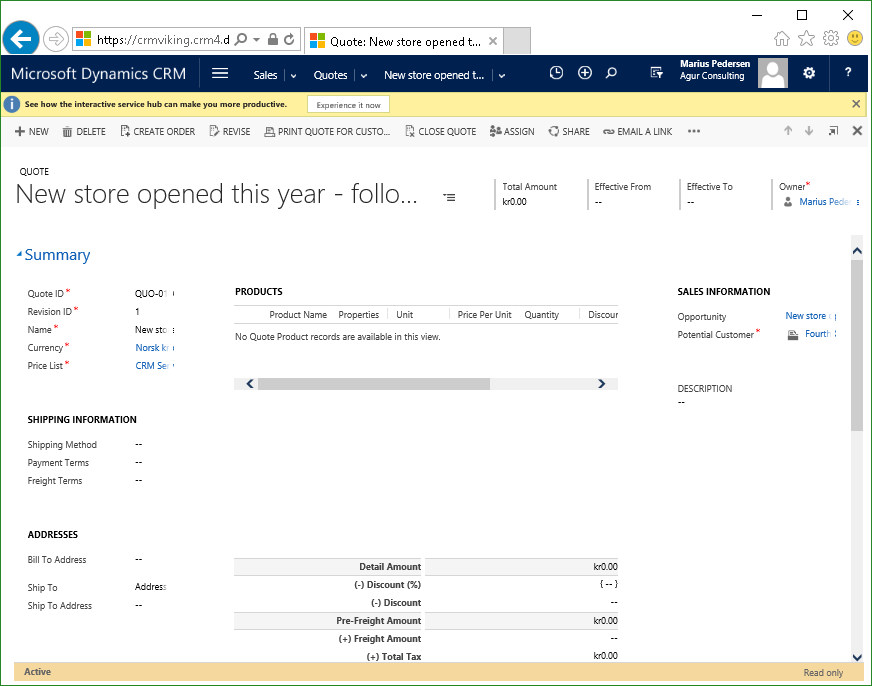Close the quote form X icon

857,131
